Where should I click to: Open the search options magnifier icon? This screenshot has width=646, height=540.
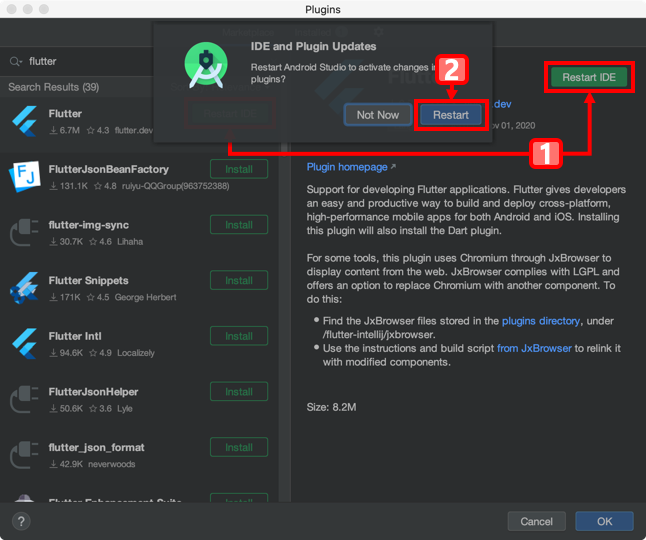(16, 62)
